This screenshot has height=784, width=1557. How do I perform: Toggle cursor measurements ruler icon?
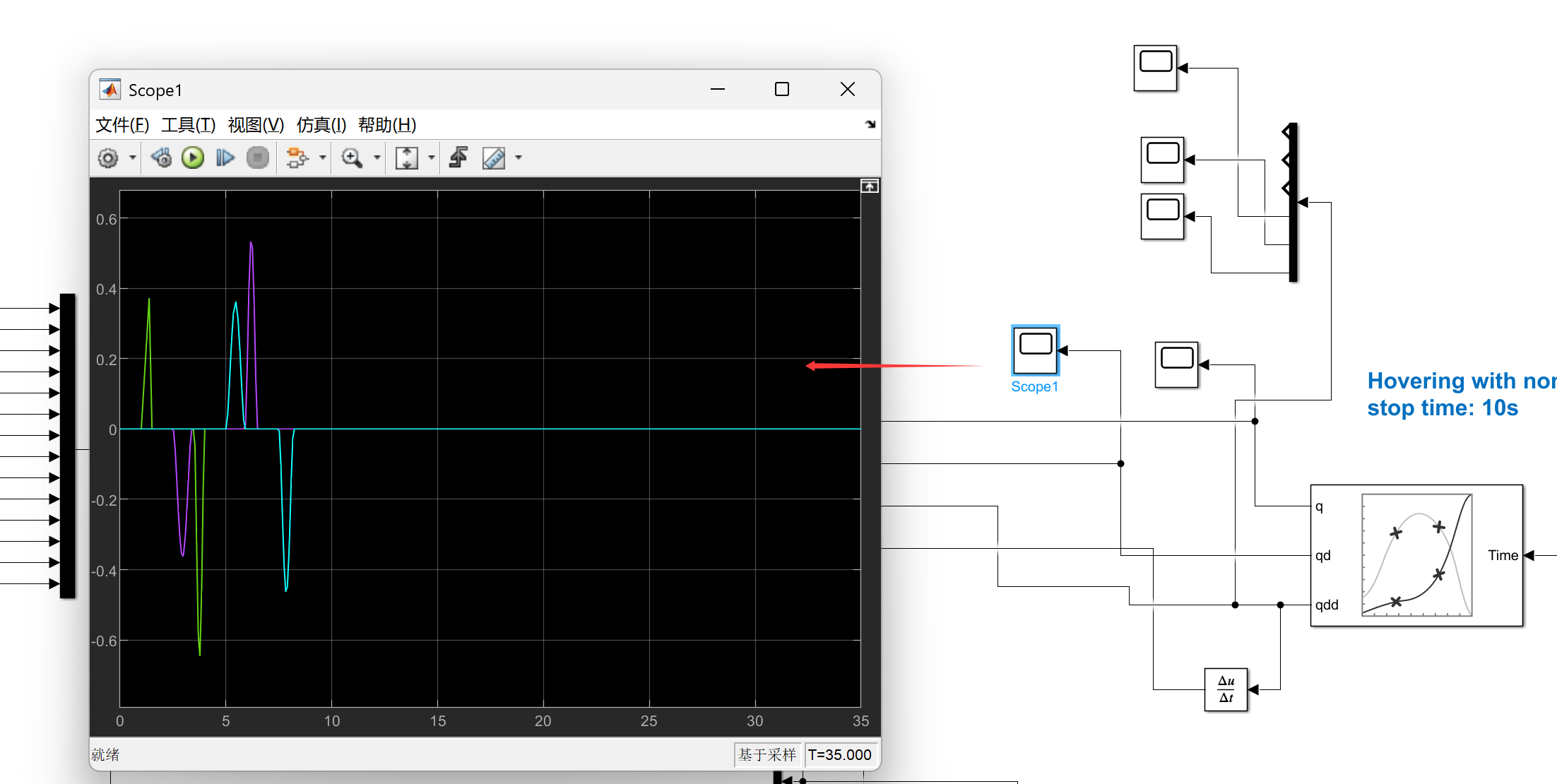tap(493, 158)
